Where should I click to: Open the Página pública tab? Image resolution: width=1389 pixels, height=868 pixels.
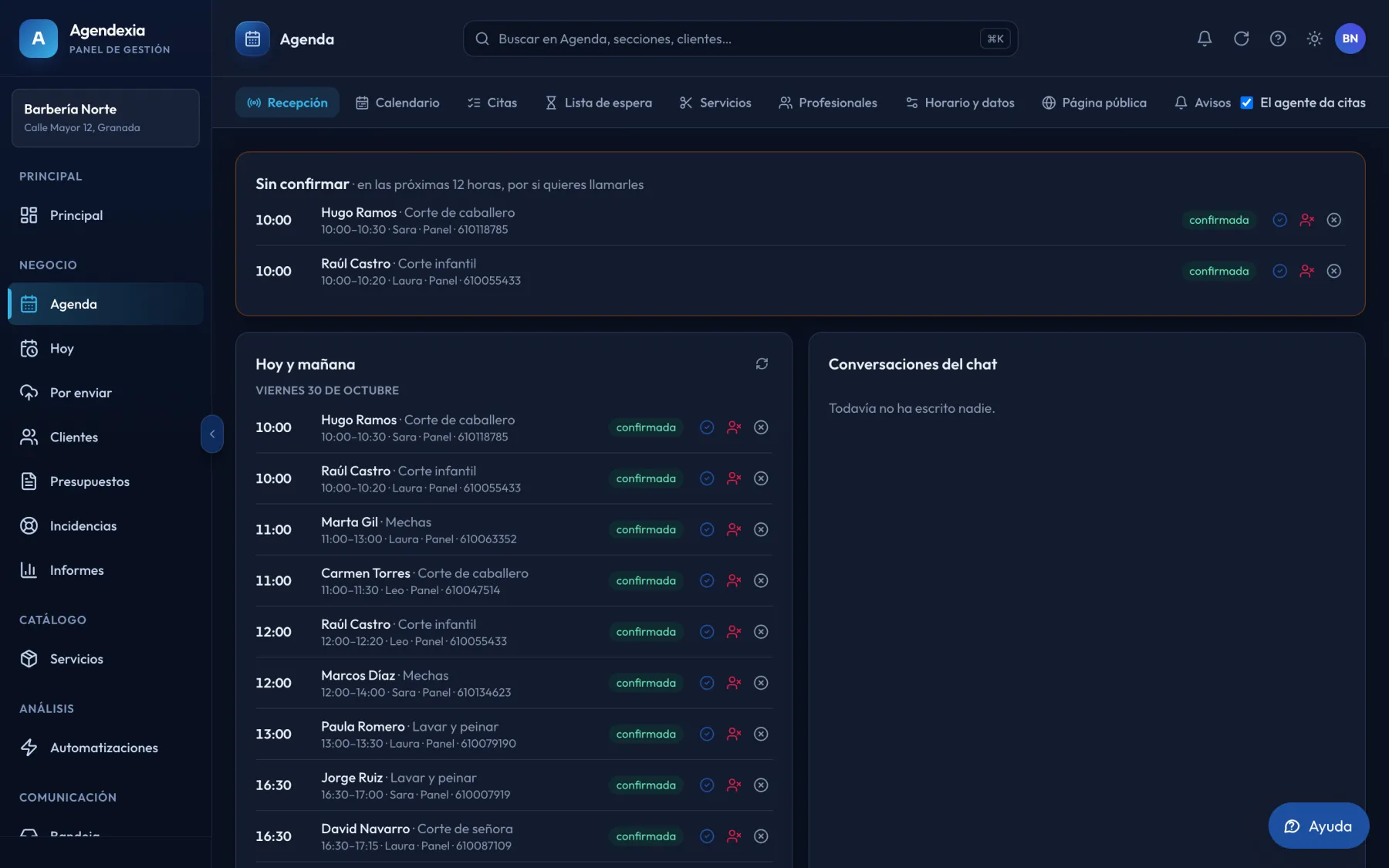pos(1094,103)
